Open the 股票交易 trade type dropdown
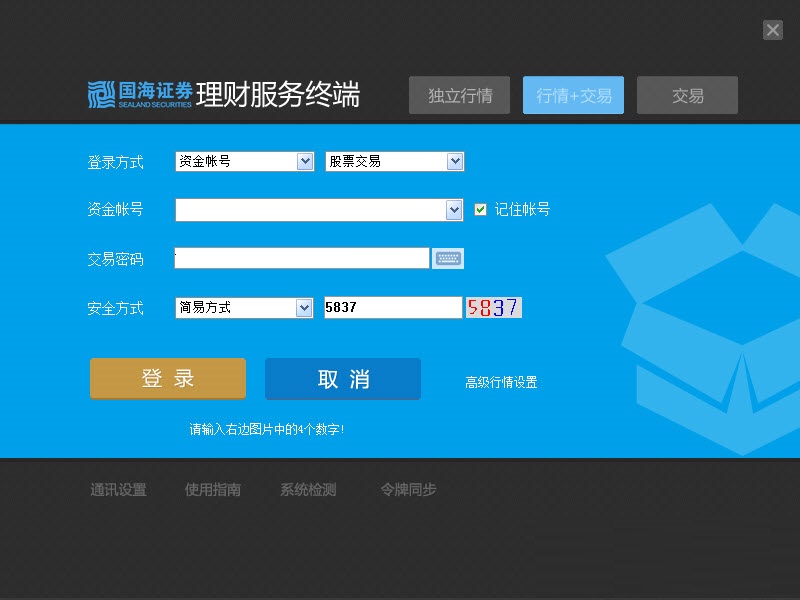 (455, 161)
